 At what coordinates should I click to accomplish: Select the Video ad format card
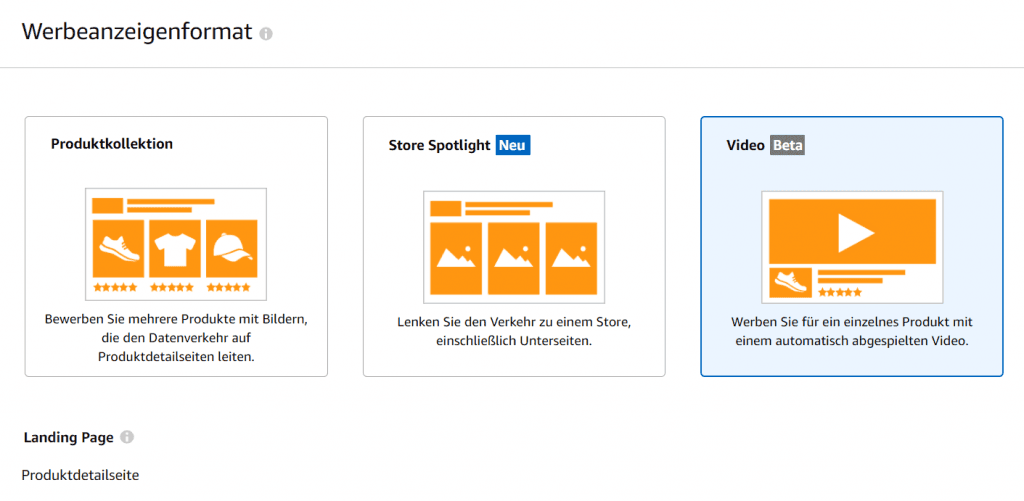point(852,246)
